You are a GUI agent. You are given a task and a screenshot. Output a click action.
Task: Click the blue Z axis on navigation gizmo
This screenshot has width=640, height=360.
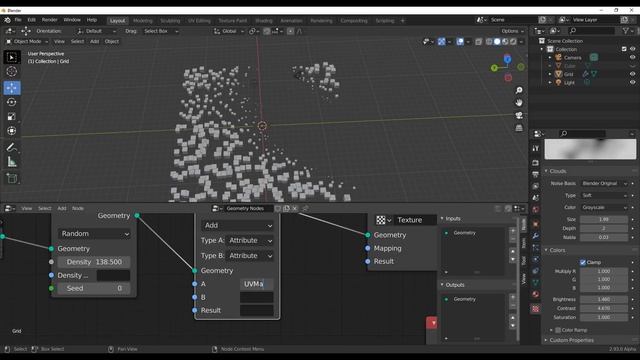click(x=507, y=60)
